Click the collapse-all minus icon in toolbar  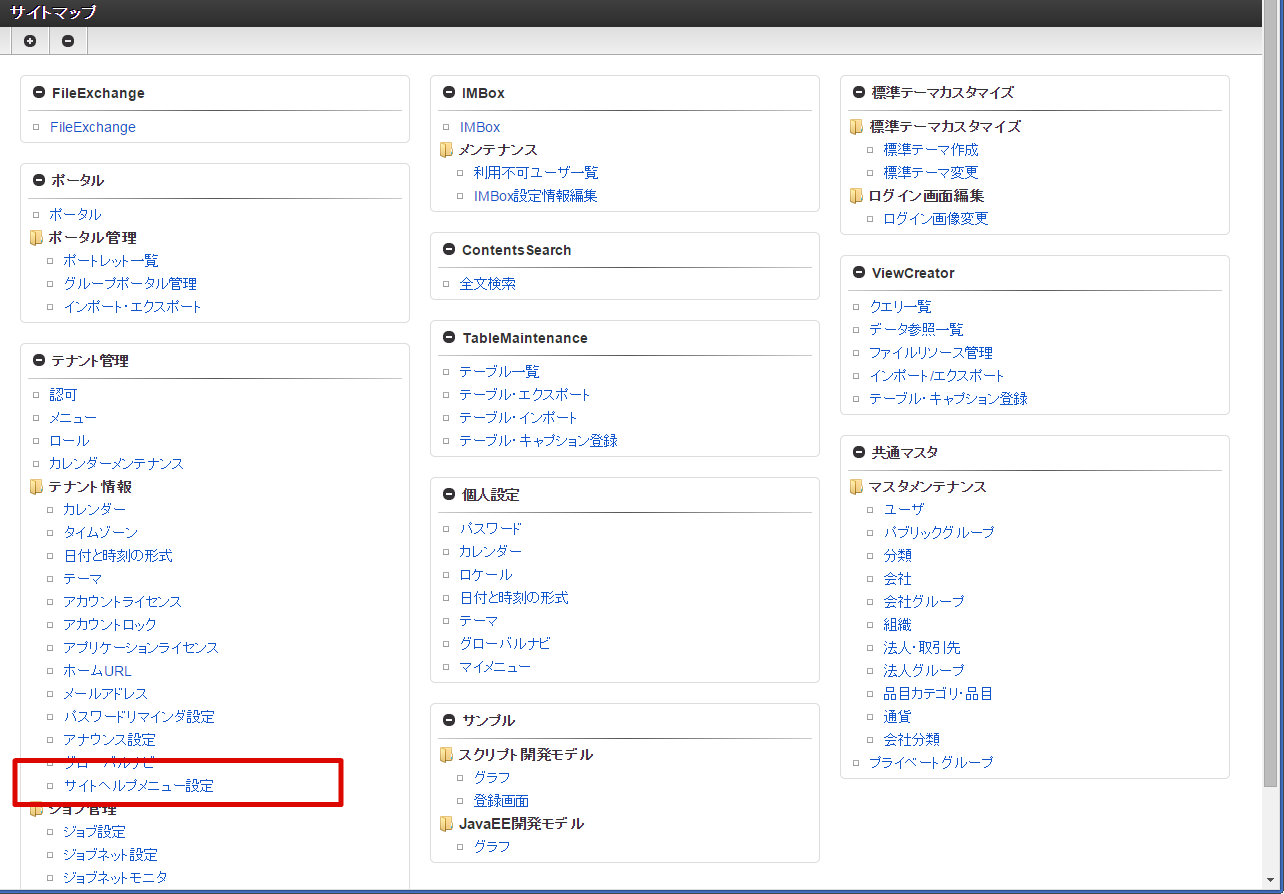(x=68, y=41)
